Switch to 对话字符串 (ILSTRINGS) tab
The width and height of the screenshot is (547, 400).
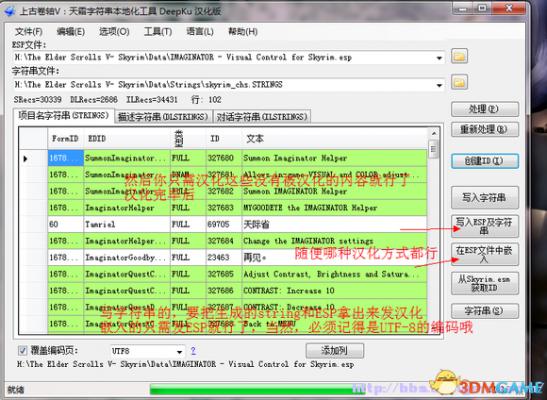click(x=262, y=117)
